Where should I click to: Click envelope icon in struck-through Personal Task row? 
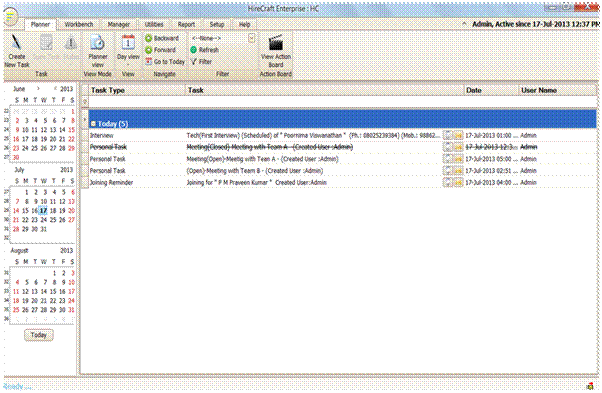pos(458,147)
